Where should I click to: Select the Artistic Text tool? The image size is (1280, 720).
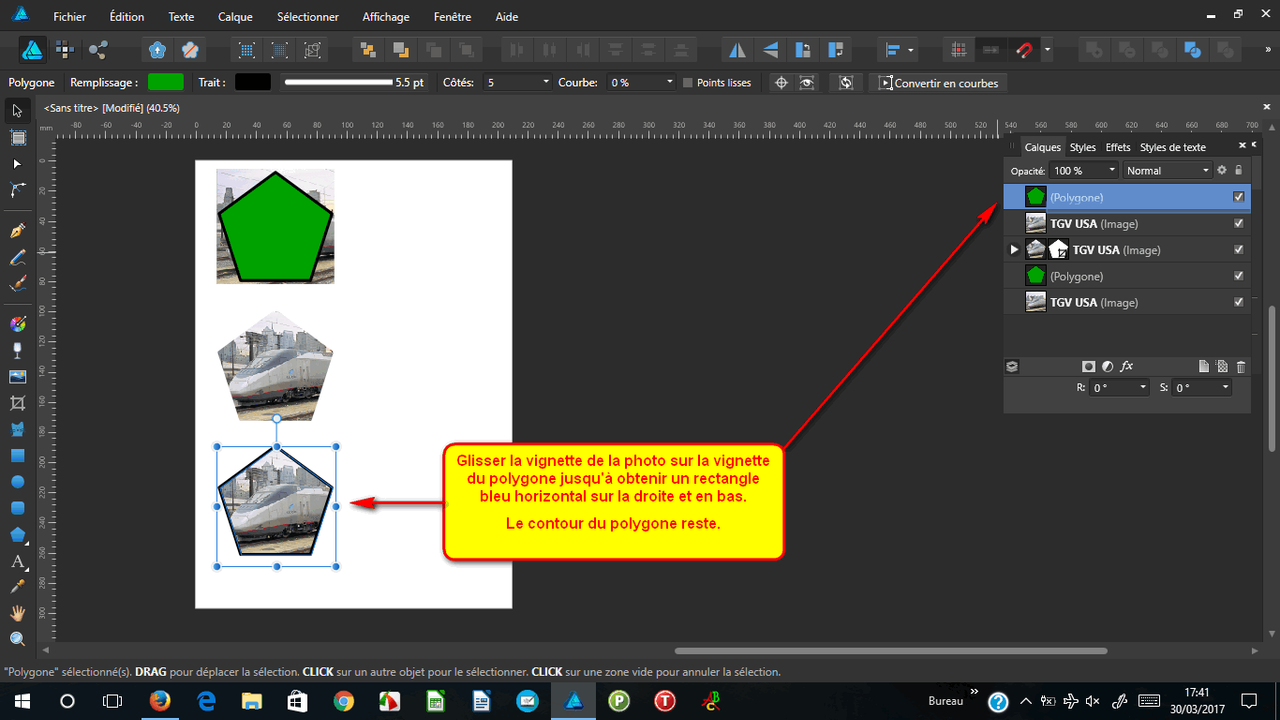coord(17,561)
